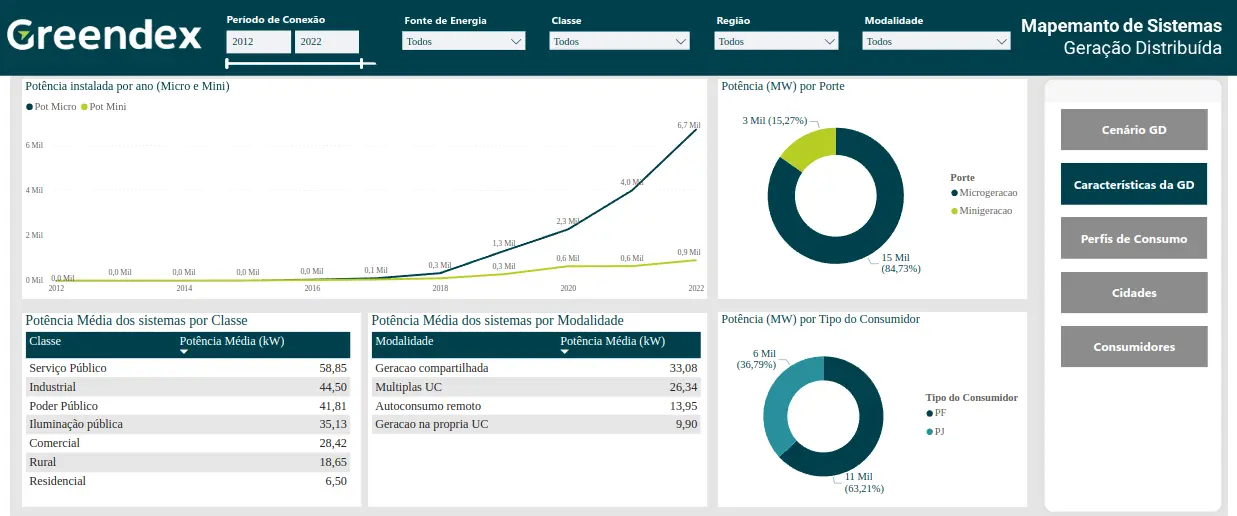This screenshot has height=516, width=1237.
Task: Open the Consumidores page button
Action: pyautogui.click(x=1134, y=347)
